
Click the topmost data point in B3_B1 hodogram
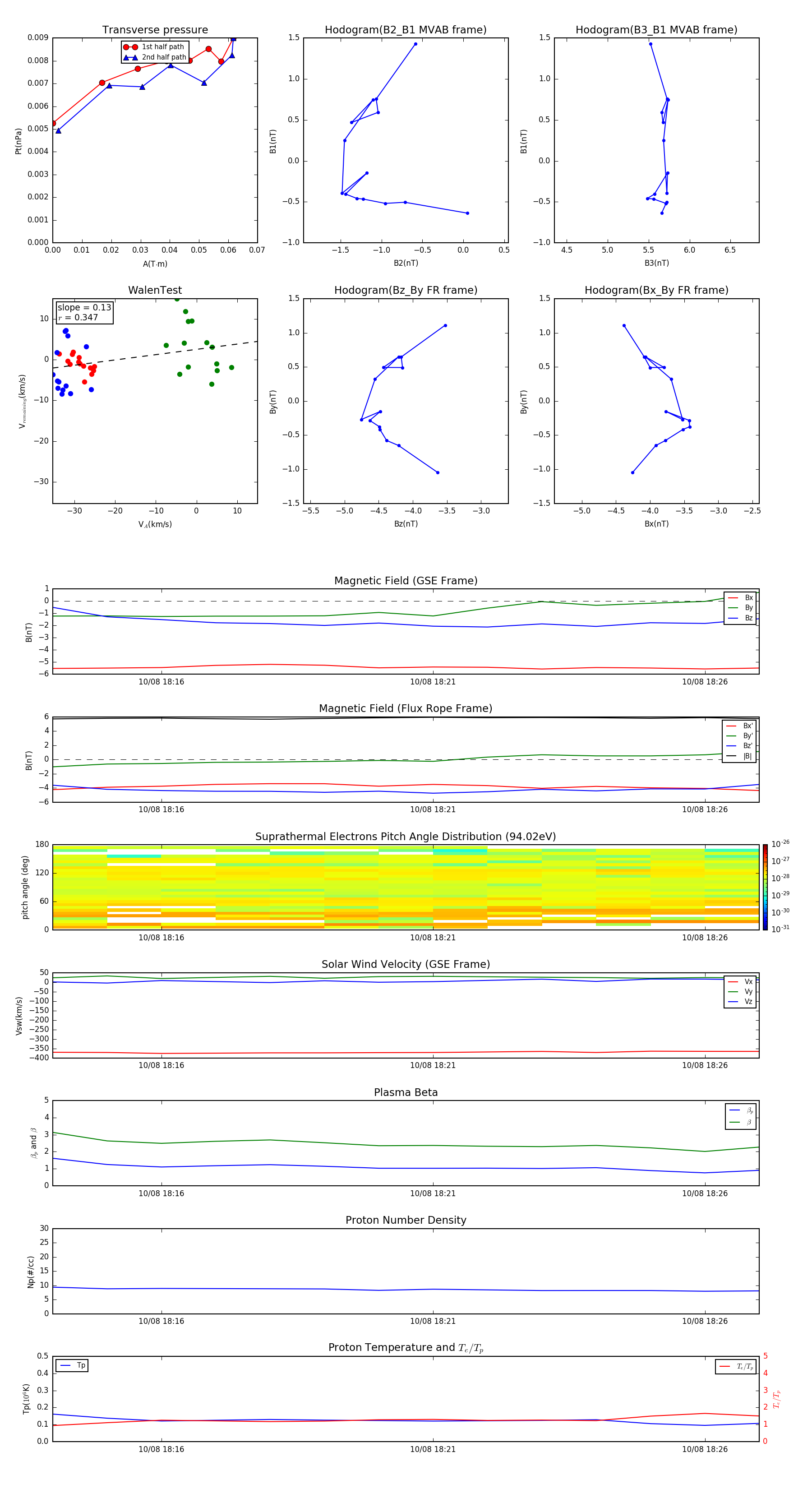pos(650,44)
